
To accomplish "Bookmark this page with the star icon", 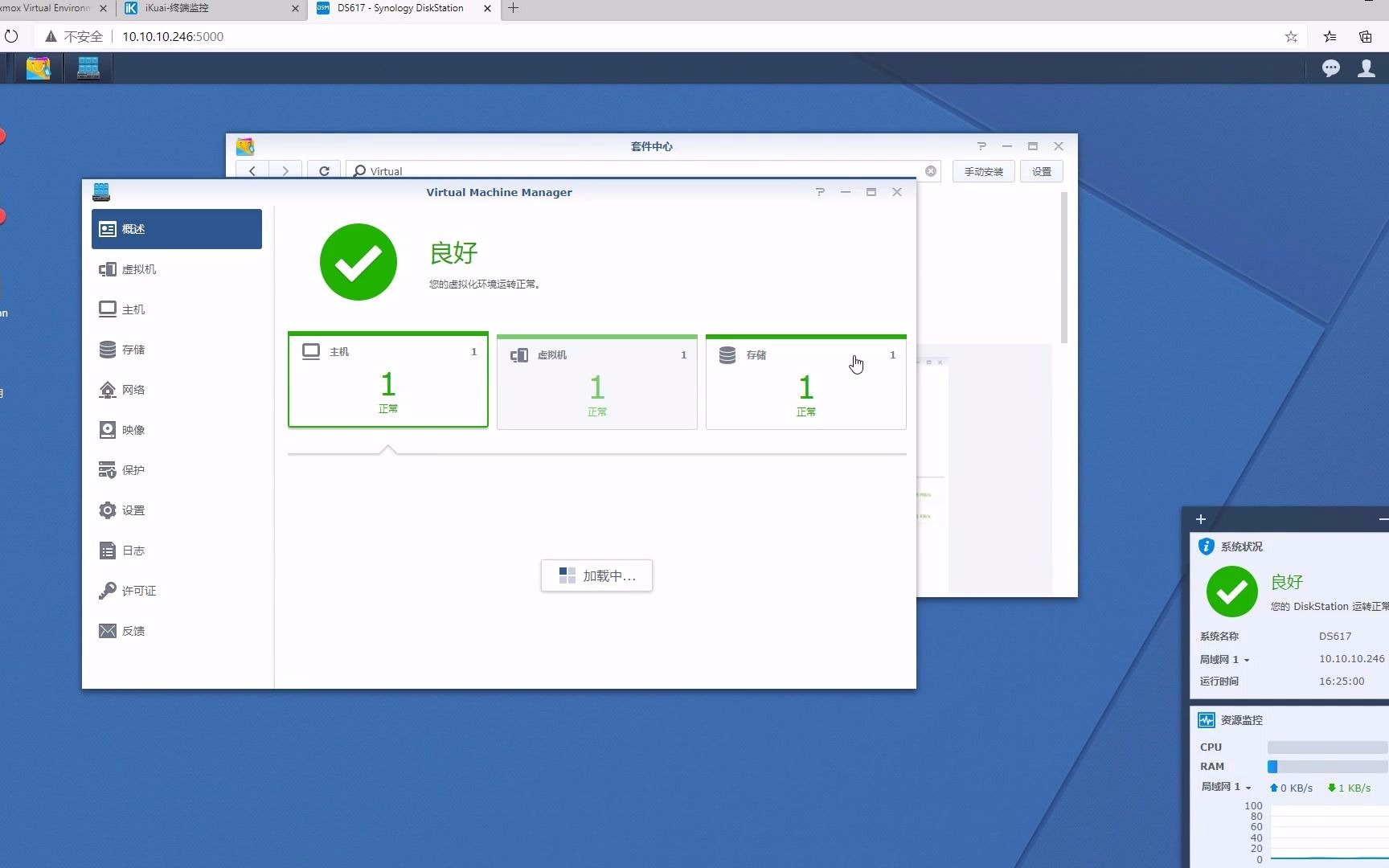I will click(1291, 36).
